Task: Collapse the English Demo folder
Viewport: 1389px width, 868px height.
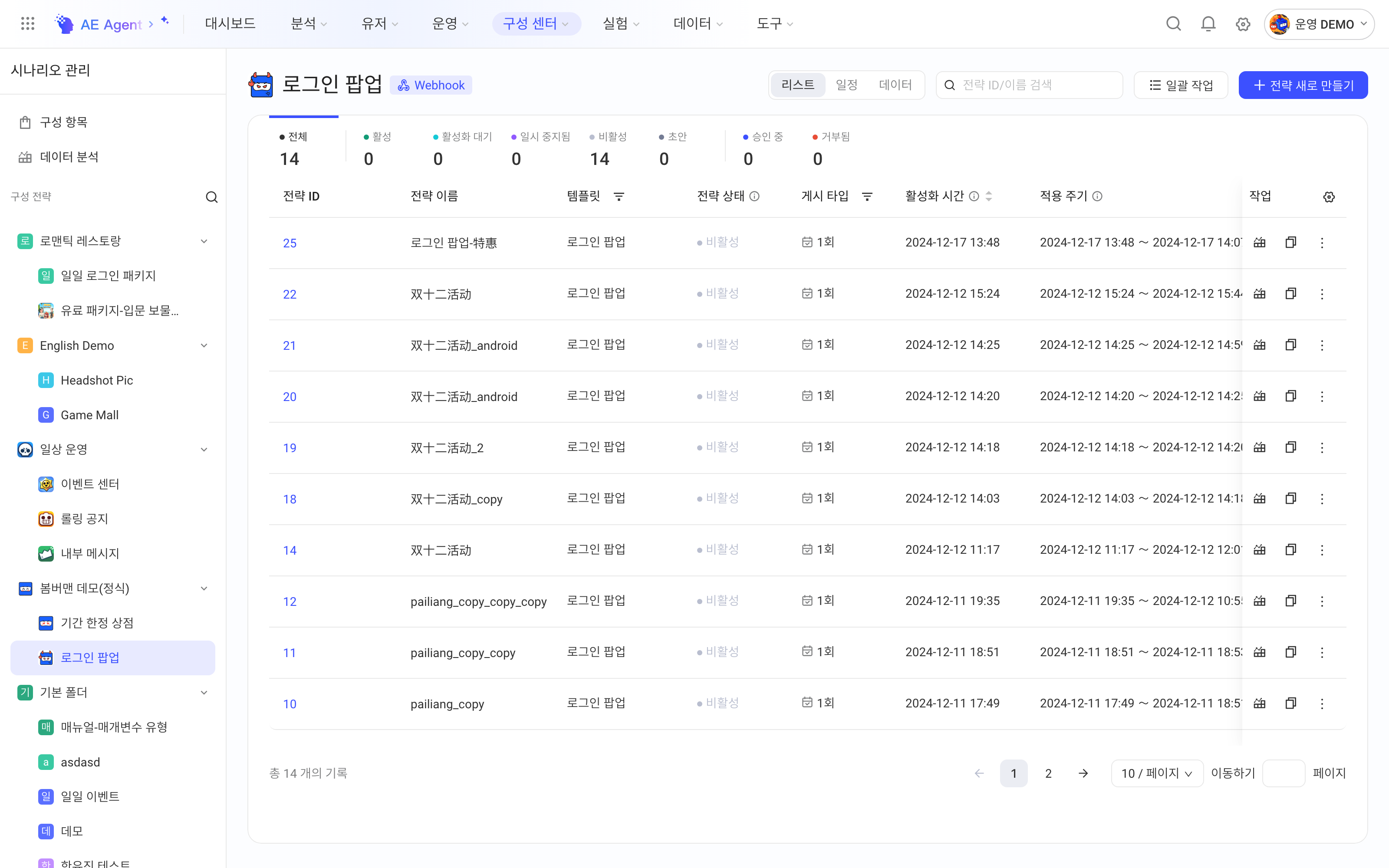Action: pos(204,345)
